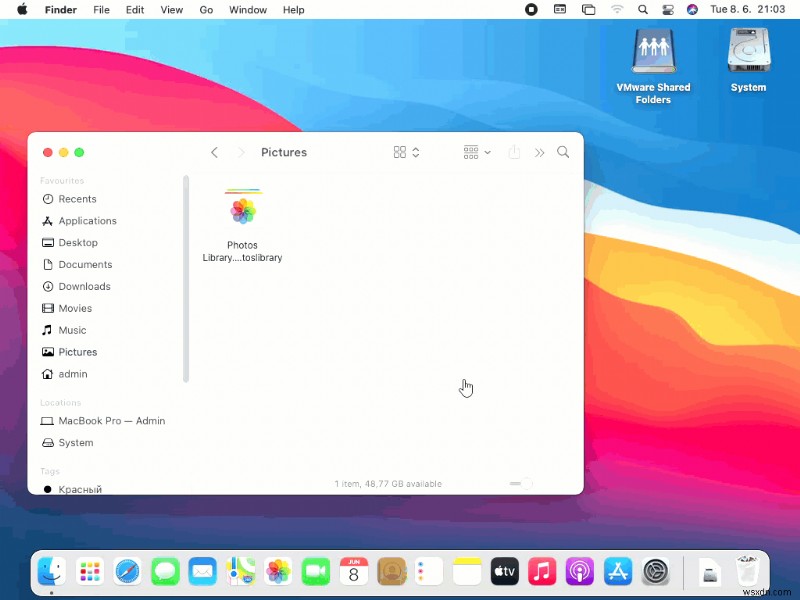Open the Music app from the Dock
Image resolution: width=800 pixels, height=600 pixels.
point(542,571)
